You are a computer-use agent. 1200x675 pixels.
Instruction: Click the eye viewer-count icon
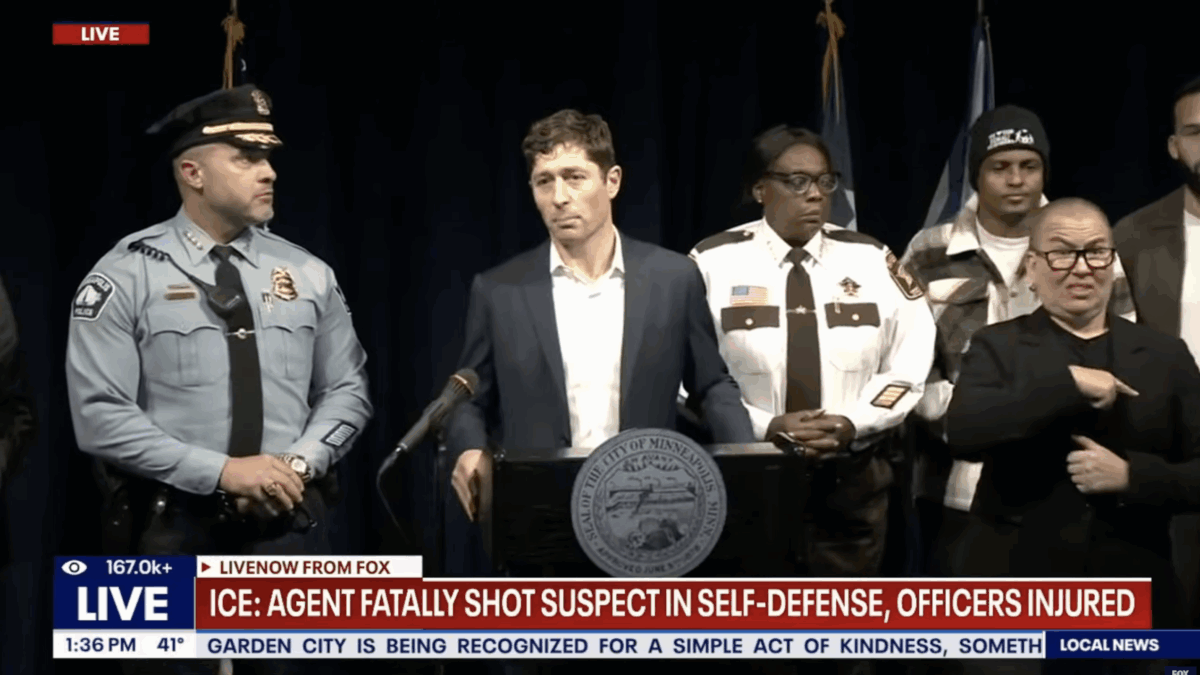coord(74,567)
